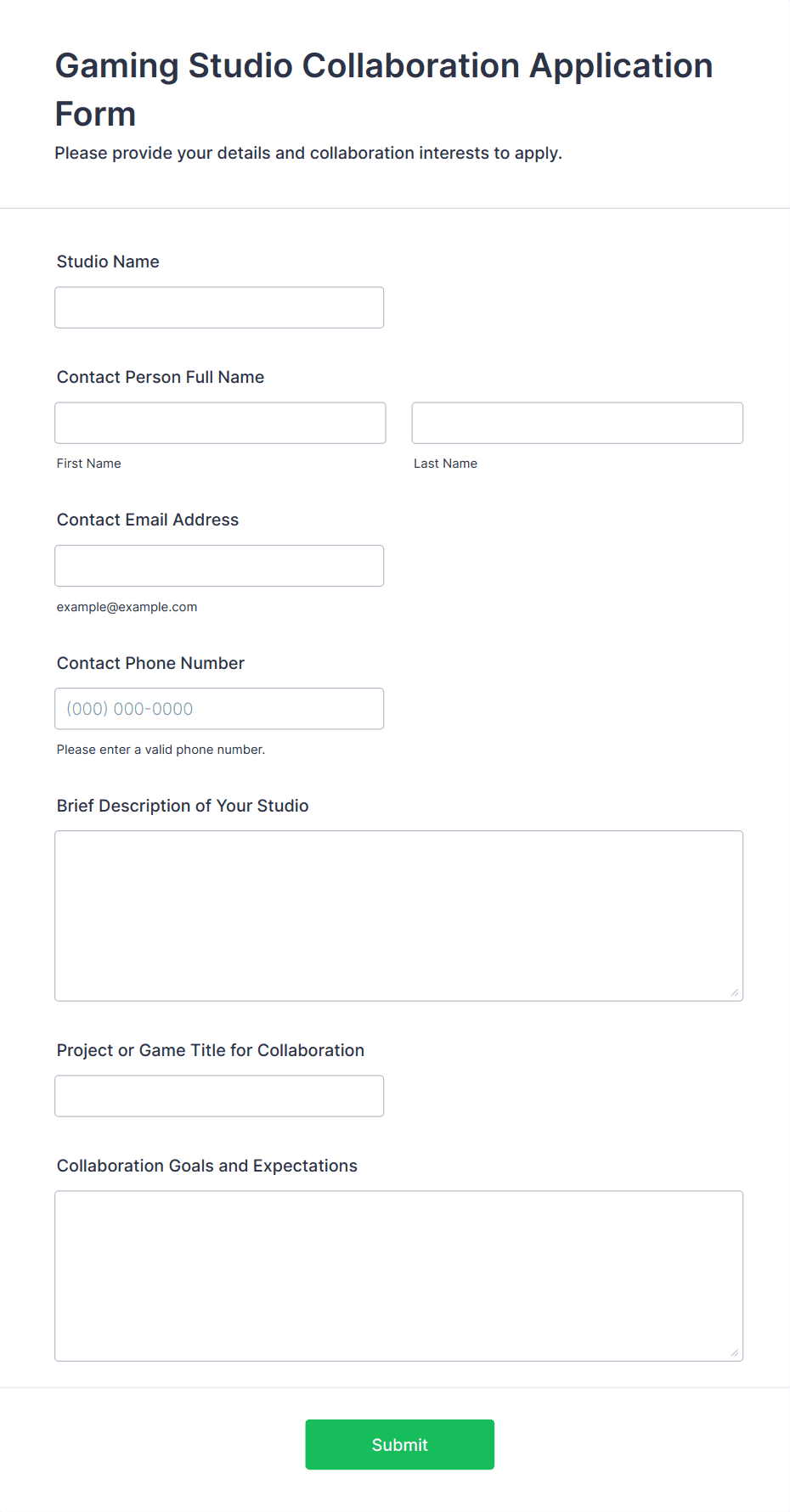The height and width of the screenshot is (1512, 790).
Task: Focus the First Name text box
Action: [220, 423]
